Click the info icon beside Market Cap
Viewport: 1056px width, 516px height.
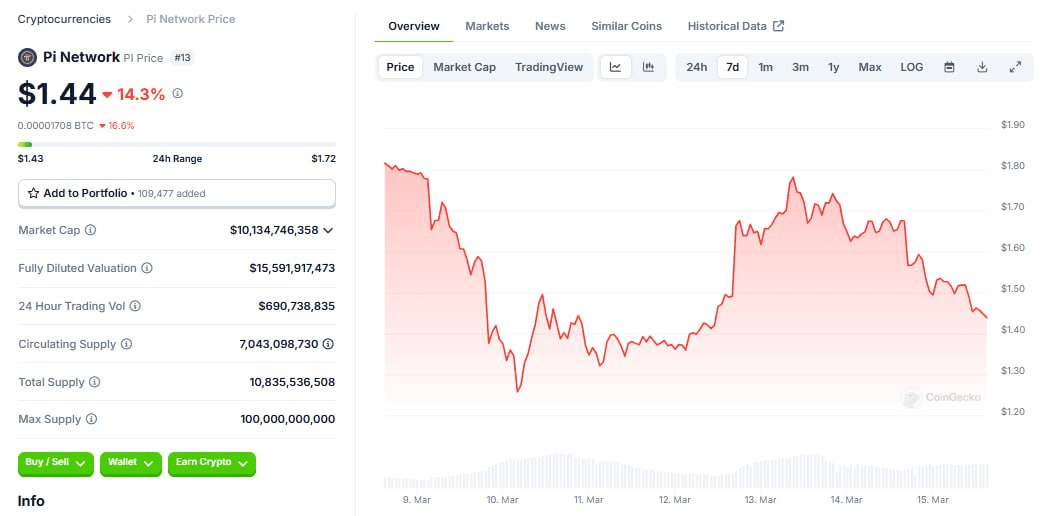pos(91,230)
